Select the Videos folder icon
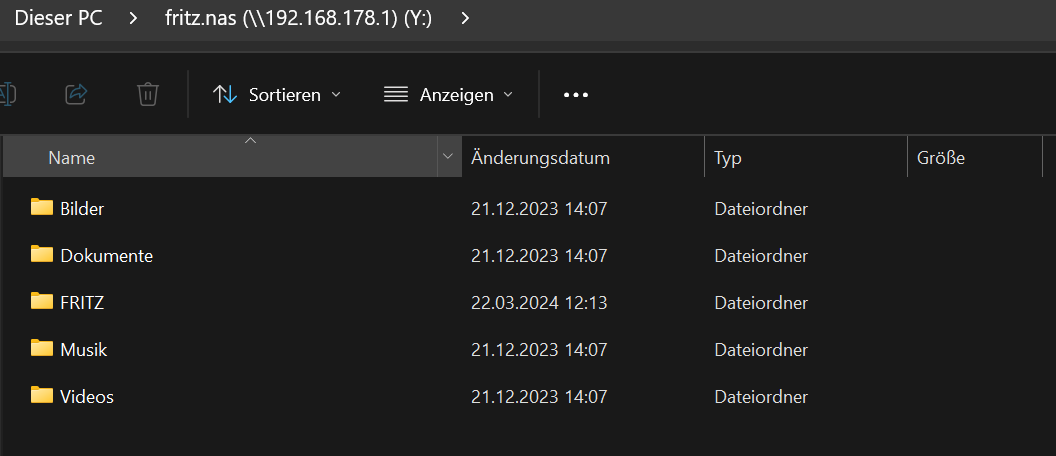This screenshot has height=456, width=1056. [41, 395]
